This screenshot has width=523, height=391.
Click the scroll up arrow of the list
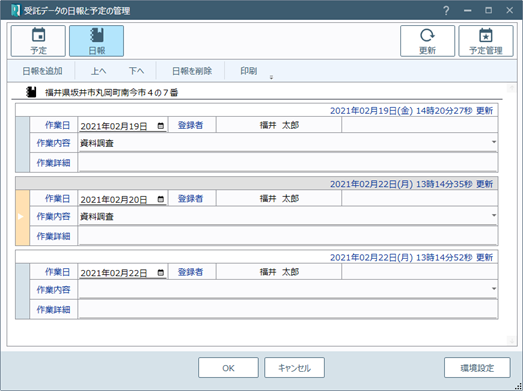[511, 88]
